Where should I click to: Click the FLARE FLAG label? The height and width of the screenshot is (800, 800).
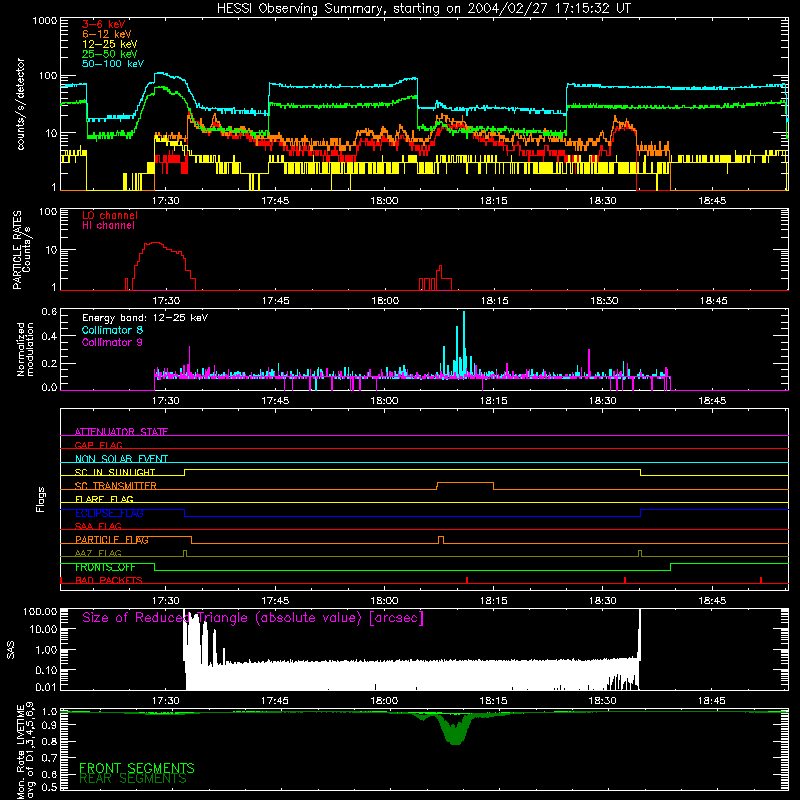tap(104, 499)
